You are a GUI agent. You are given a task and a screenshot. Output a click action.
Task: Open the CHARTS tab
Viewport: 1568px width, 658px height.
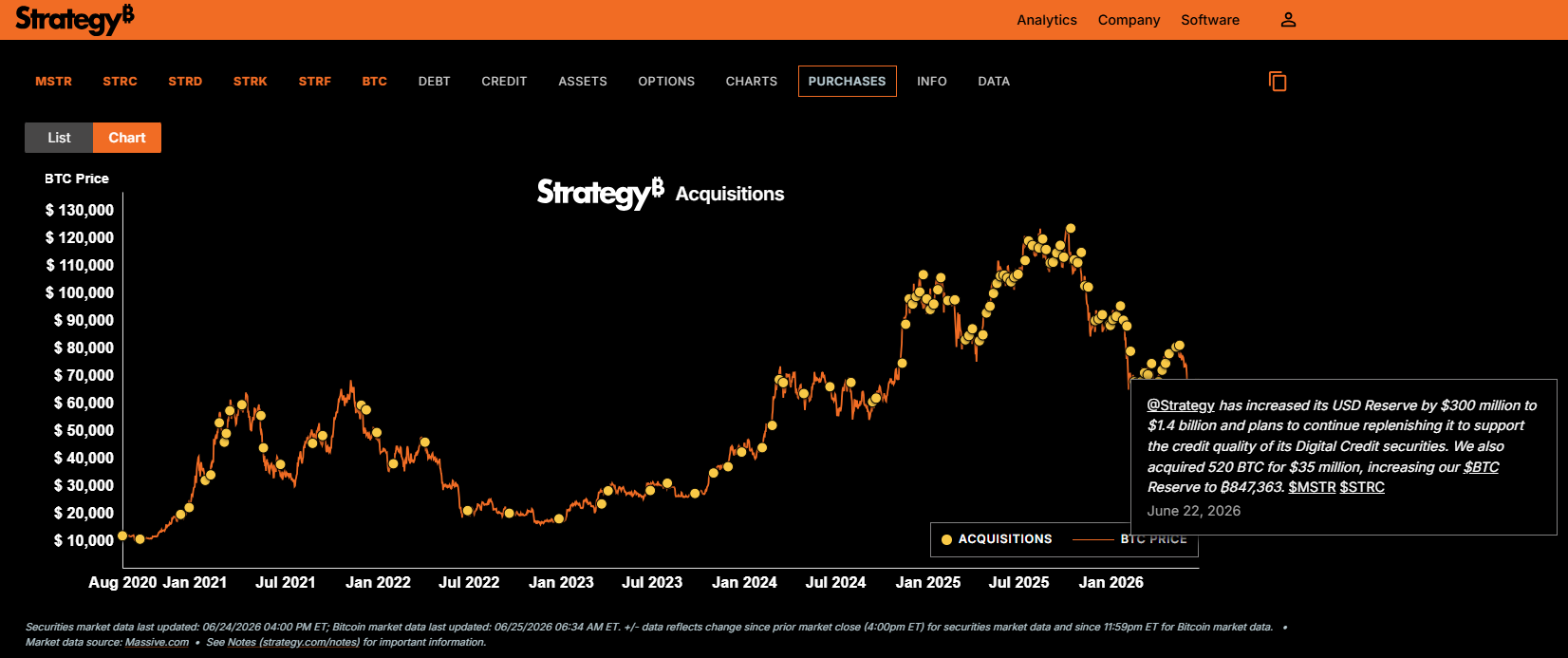(x=752, y=82)
